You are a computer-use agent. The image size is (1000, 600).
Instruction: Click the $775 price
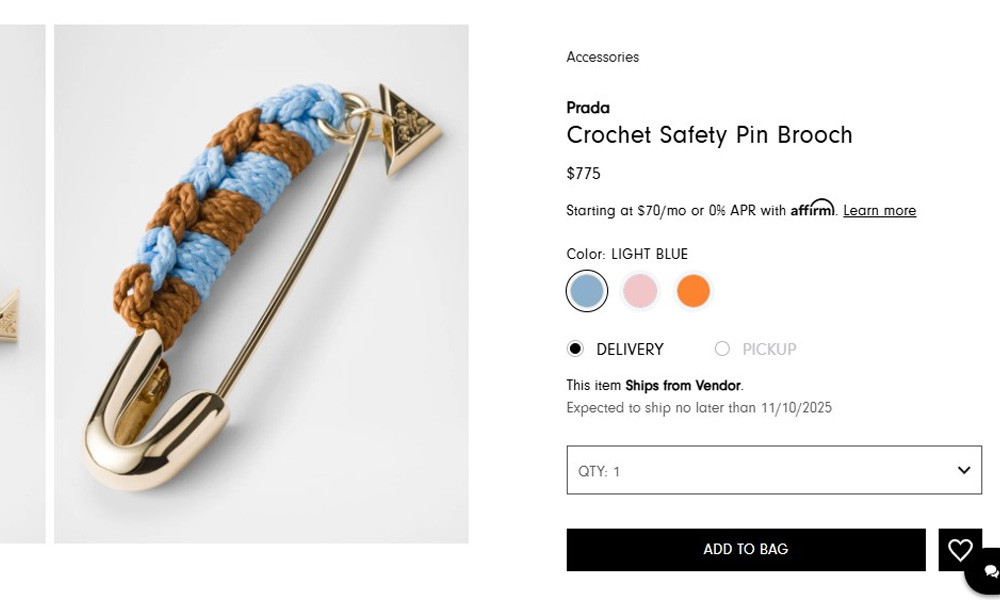[x=583, y=174]
